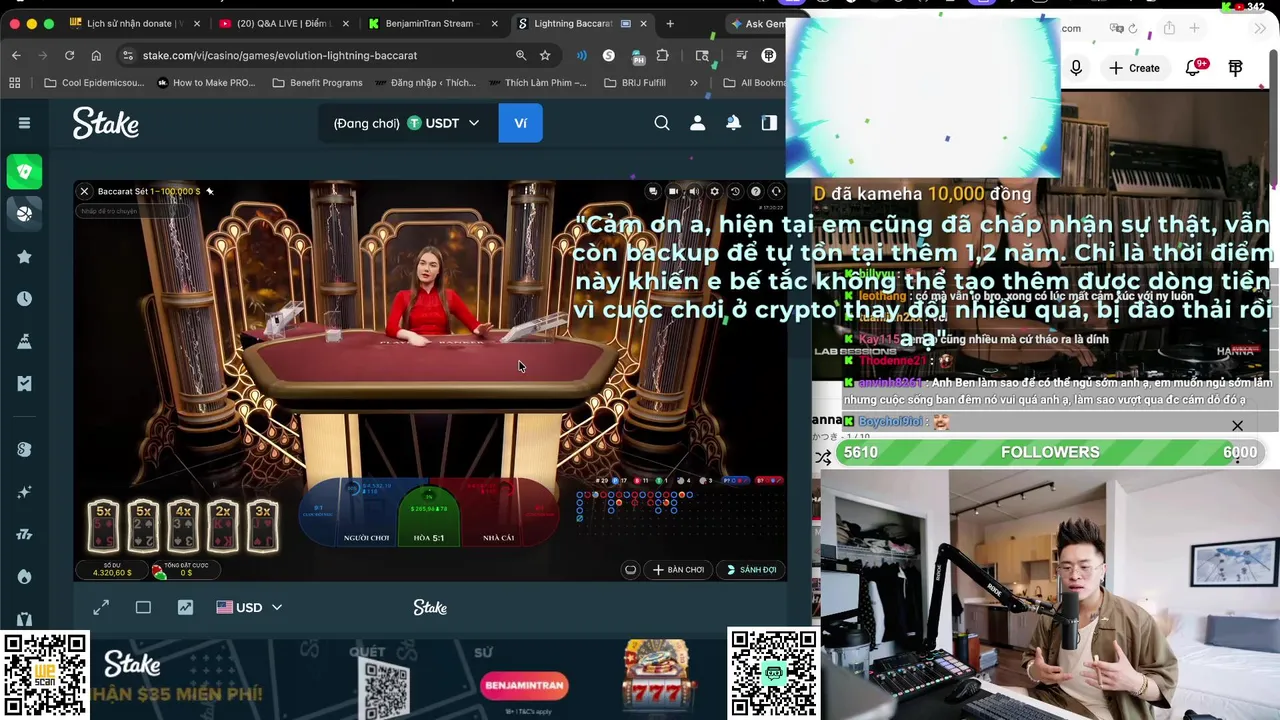
Task: Click the FOLLOWERS progress bar
Action: click(x=1050, y=452)
